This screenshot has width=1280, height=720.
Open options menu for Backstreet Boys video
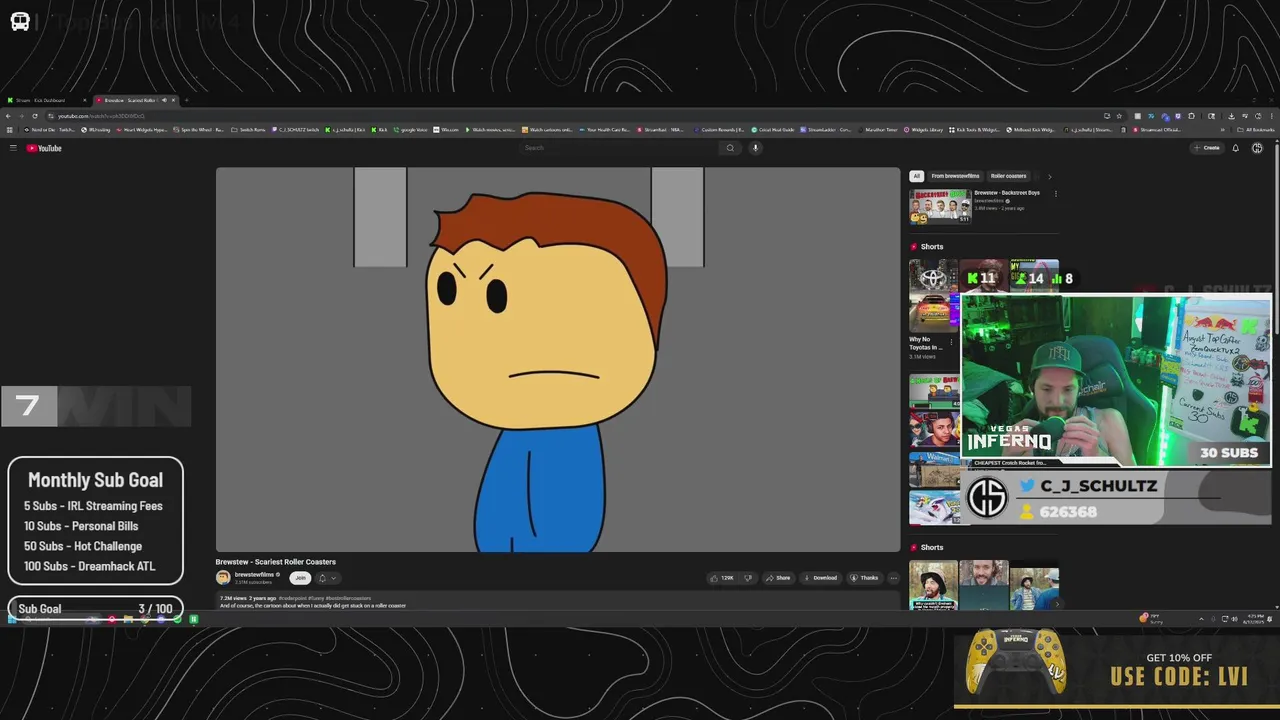coord(1056,194)
